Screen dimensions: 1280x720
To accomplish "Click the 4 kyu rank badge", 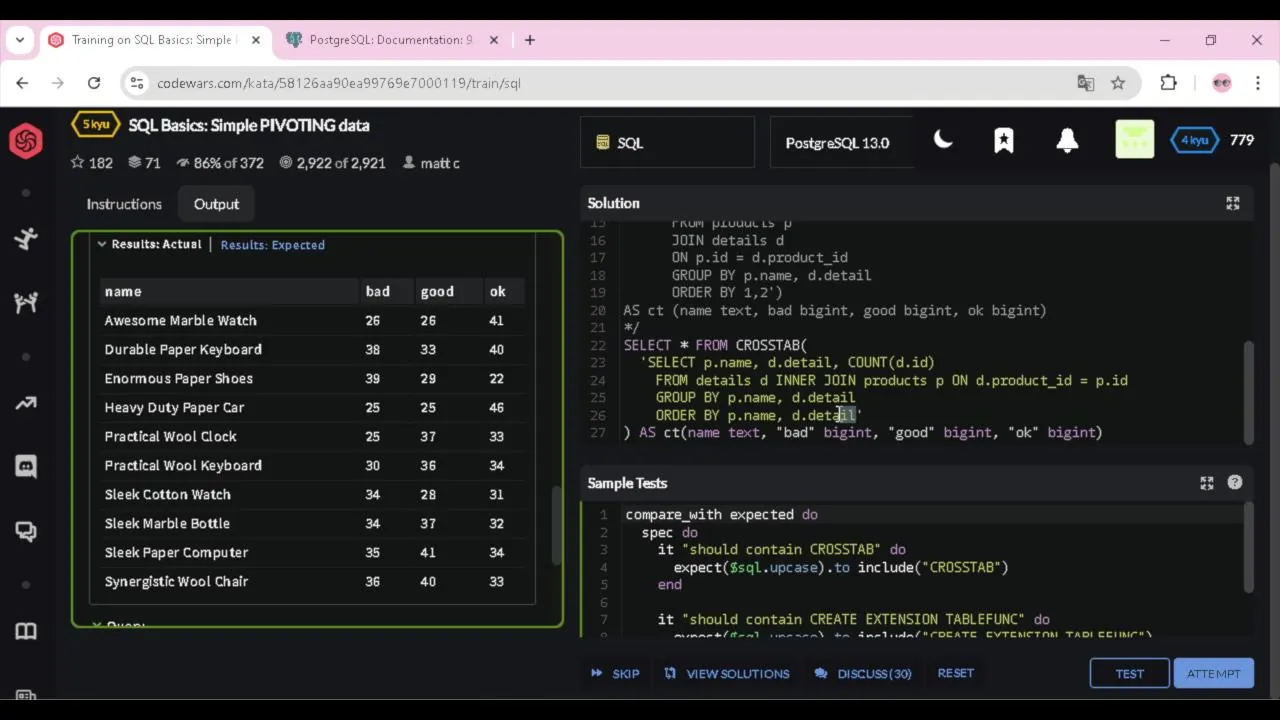I will [1195, 140].
